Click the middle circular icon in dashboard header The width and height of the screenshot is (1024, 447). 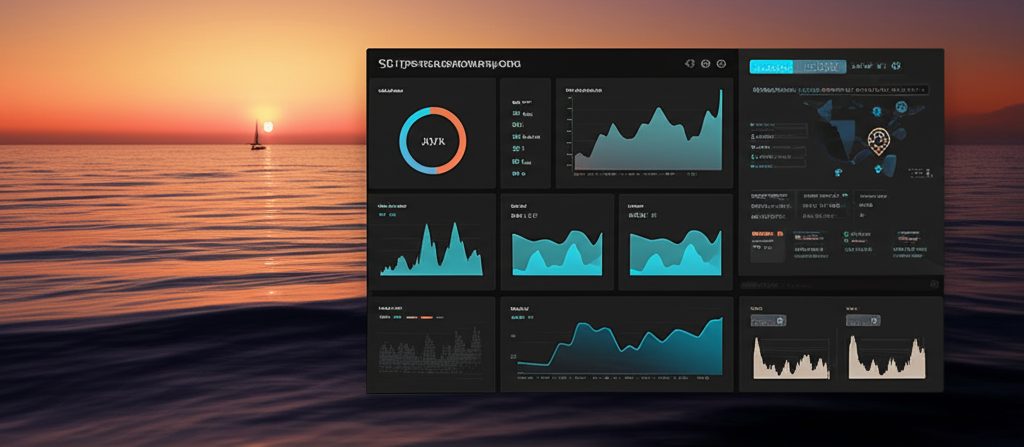point(706,63)
